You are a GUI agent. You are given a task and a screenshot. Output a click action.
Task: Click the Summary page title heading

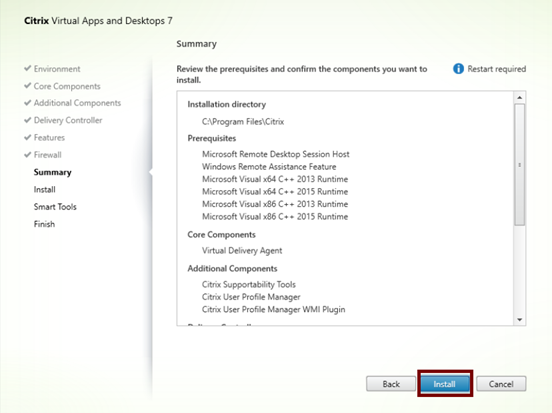tap(196, 44)
